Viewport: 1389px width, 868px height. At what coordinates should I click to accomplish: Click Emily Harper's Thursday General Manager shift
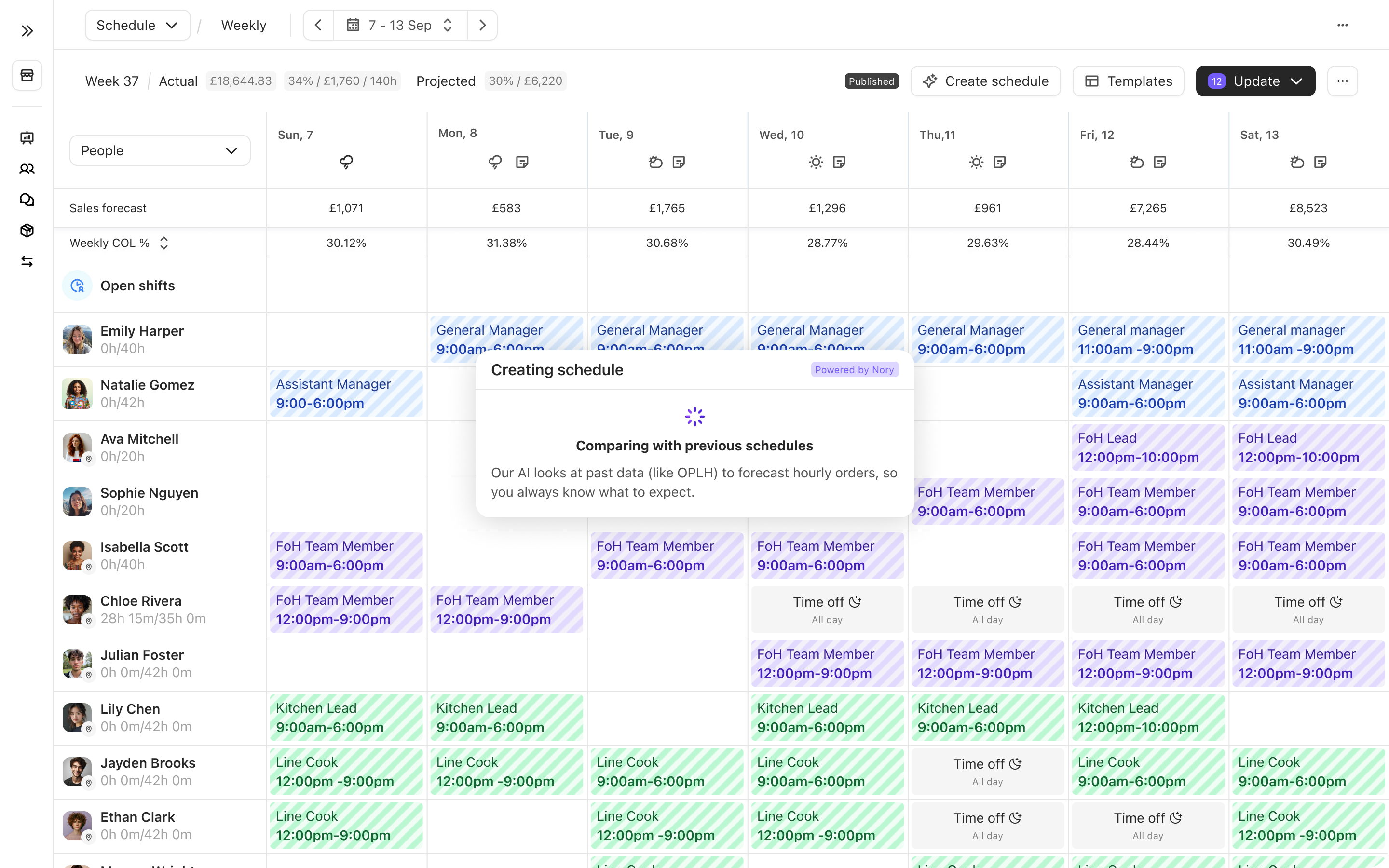point(987,339)
